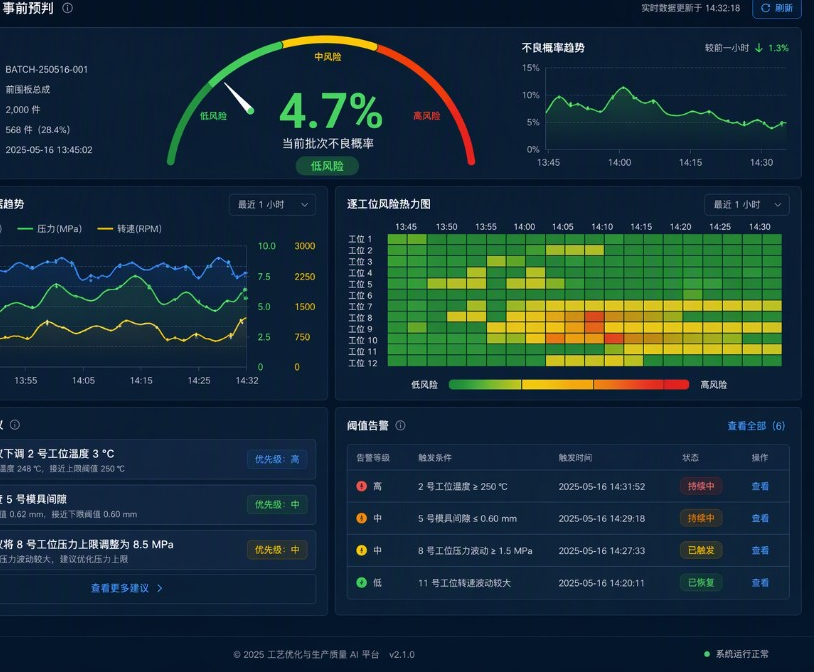Click the alert icon in the 8 号工位压力波动 row
Image resolution: width=814 pixels, height=672 pixels.
[x=361, y=550]
